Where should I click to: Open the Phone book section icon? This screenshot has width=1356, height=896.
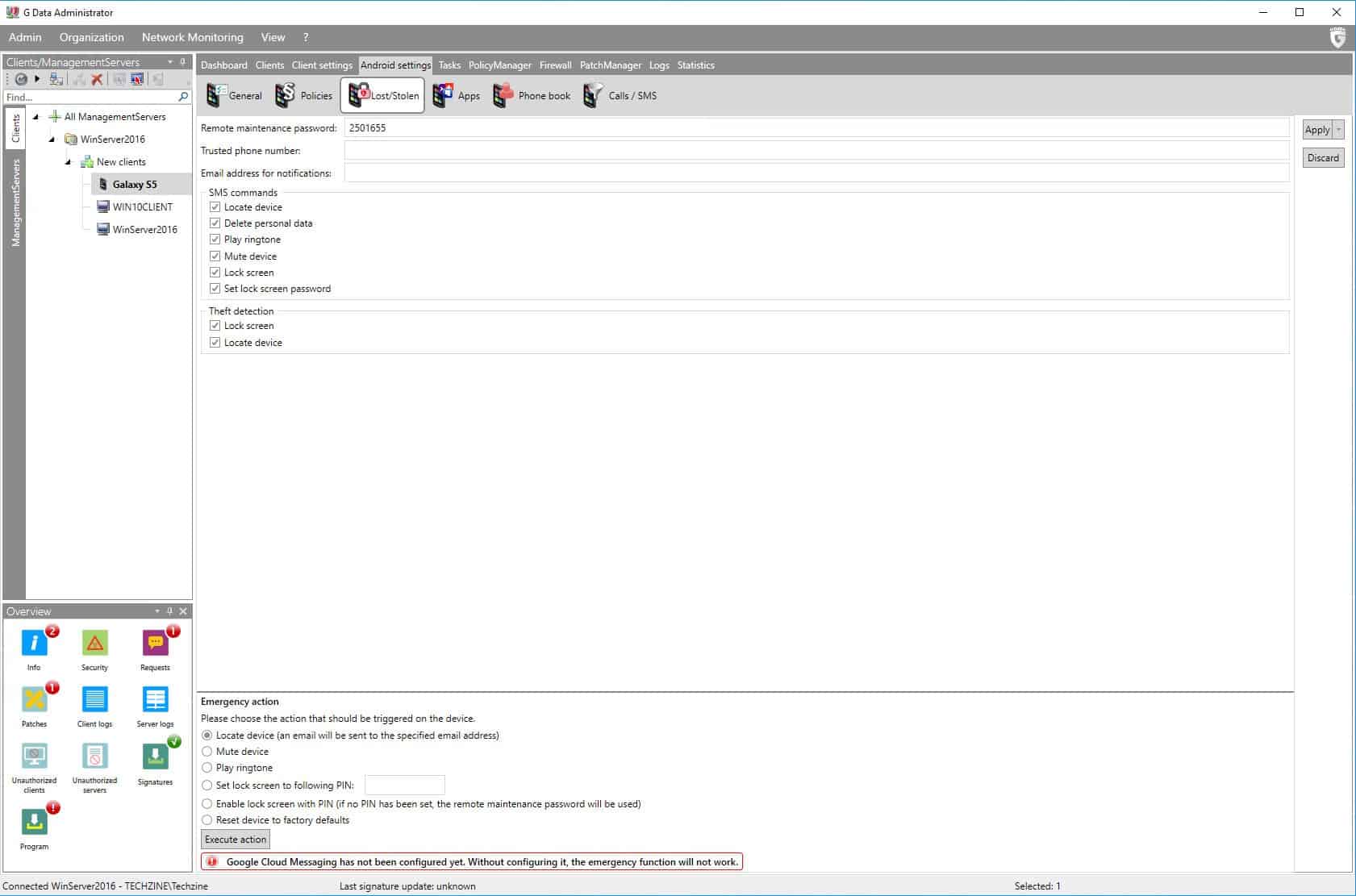click(x=503, y=95)
